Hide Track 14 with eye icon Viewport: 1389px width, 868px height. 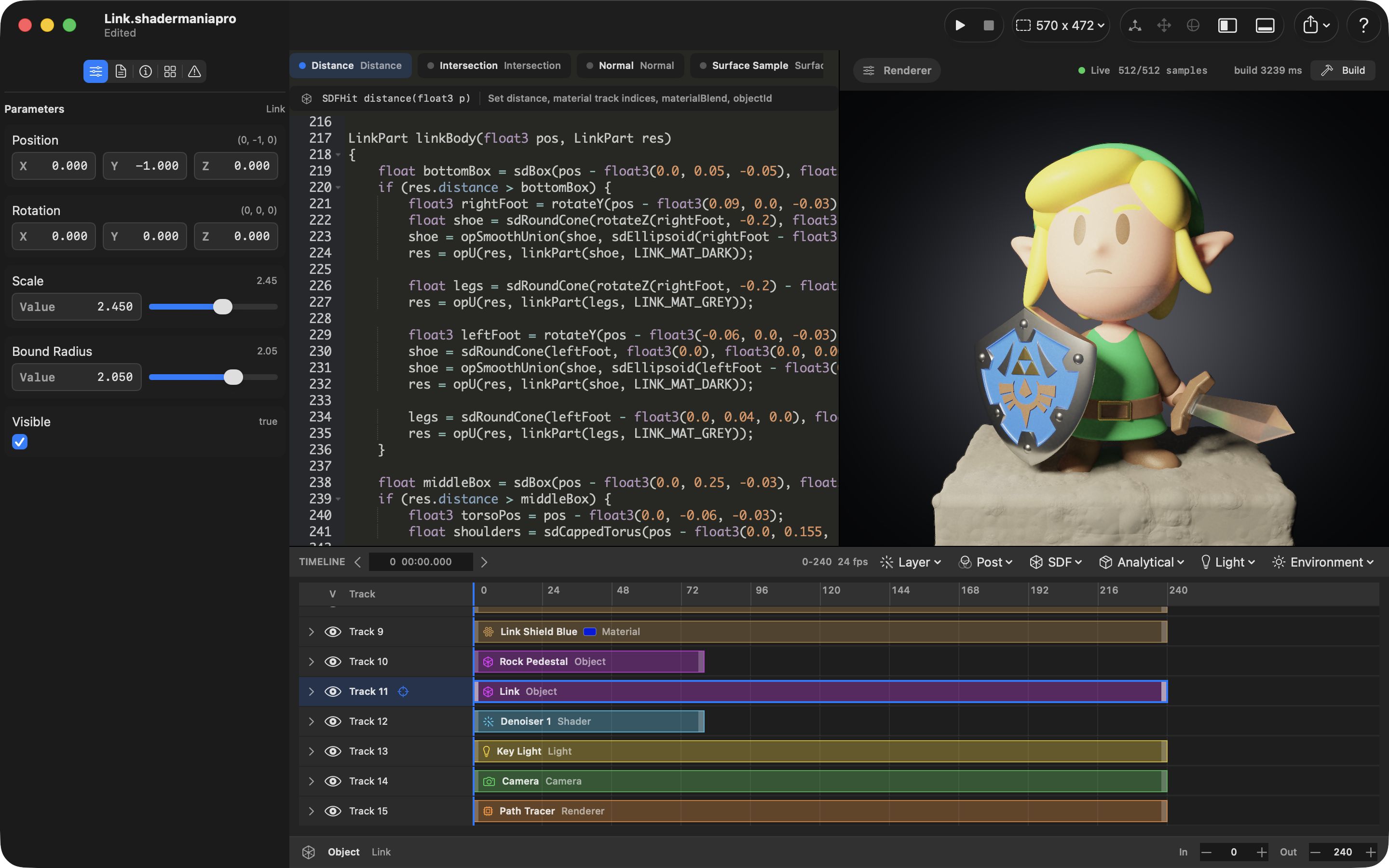pyautogui.click(x=333, y=781)
